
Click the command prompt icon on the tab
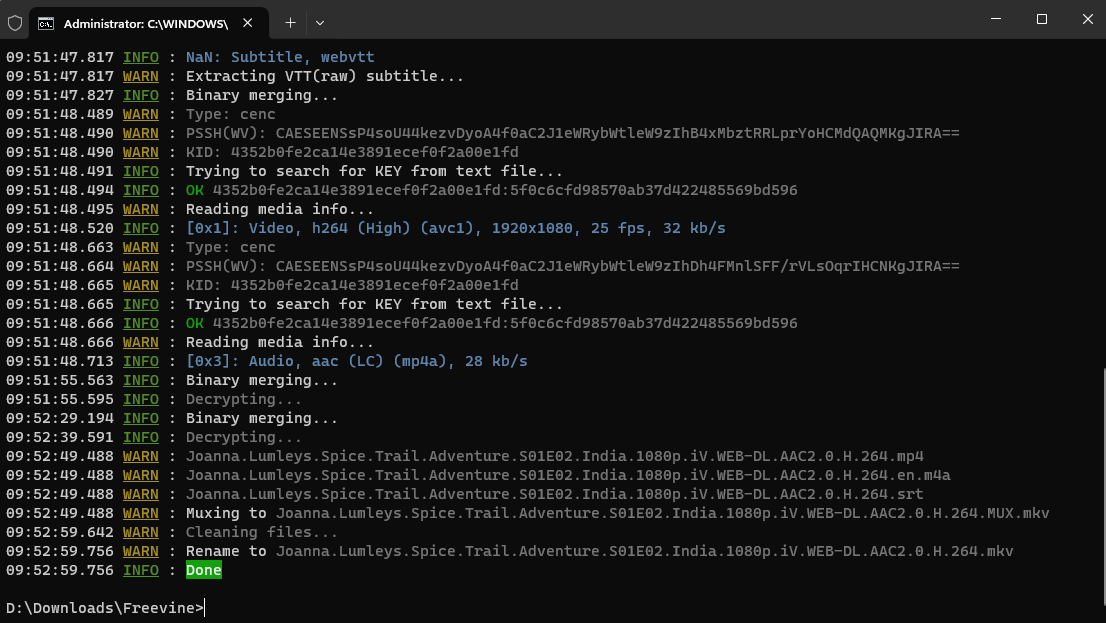click(46, 22)
